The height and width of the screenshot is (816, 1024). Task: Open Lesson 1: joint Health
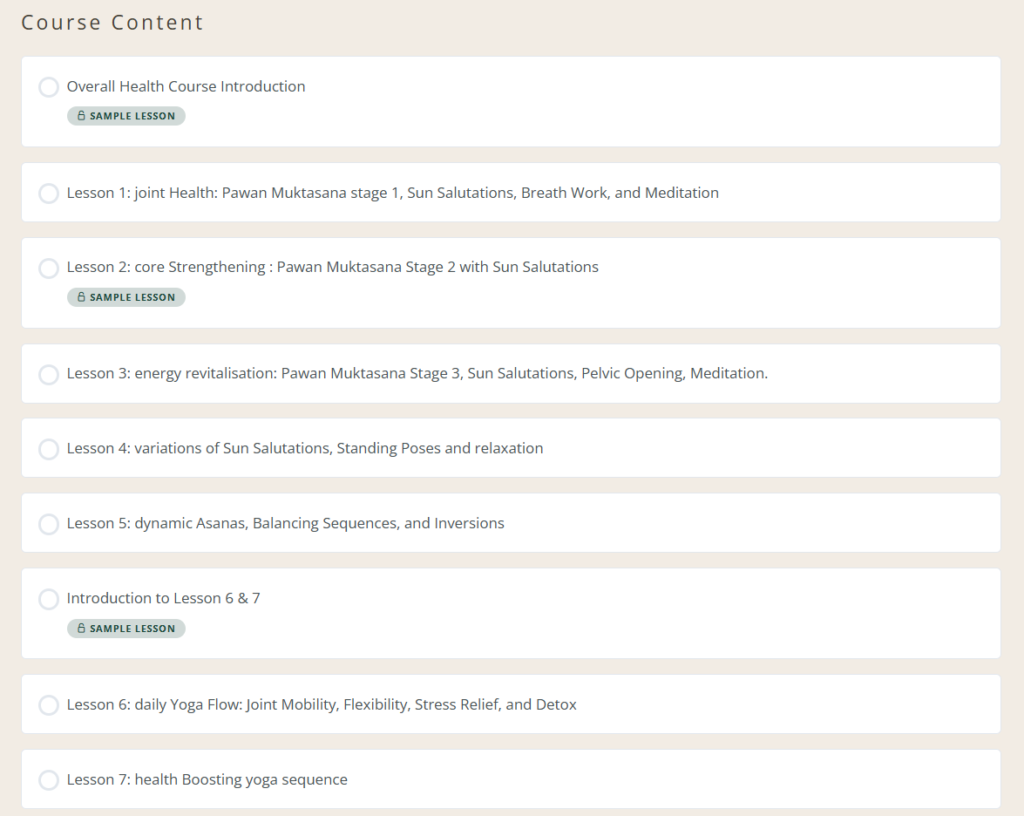tap(392, 193)
